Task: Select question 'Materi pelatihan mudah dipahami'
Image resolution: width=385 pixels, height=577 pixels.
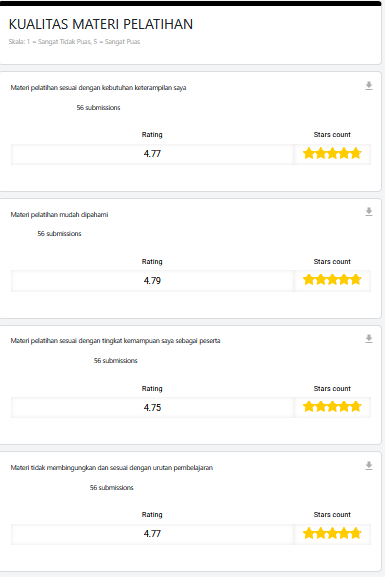Action: (x=59, y=215)
